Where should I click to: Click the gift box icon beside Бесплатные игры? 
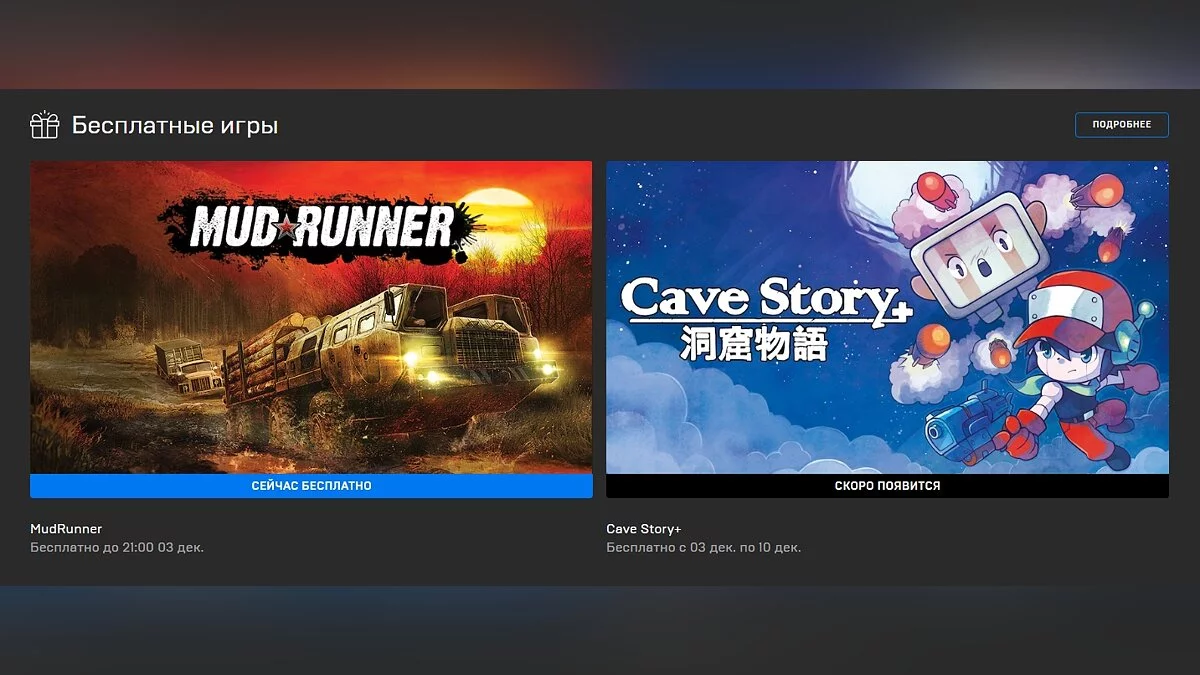[x=45, y=125]
